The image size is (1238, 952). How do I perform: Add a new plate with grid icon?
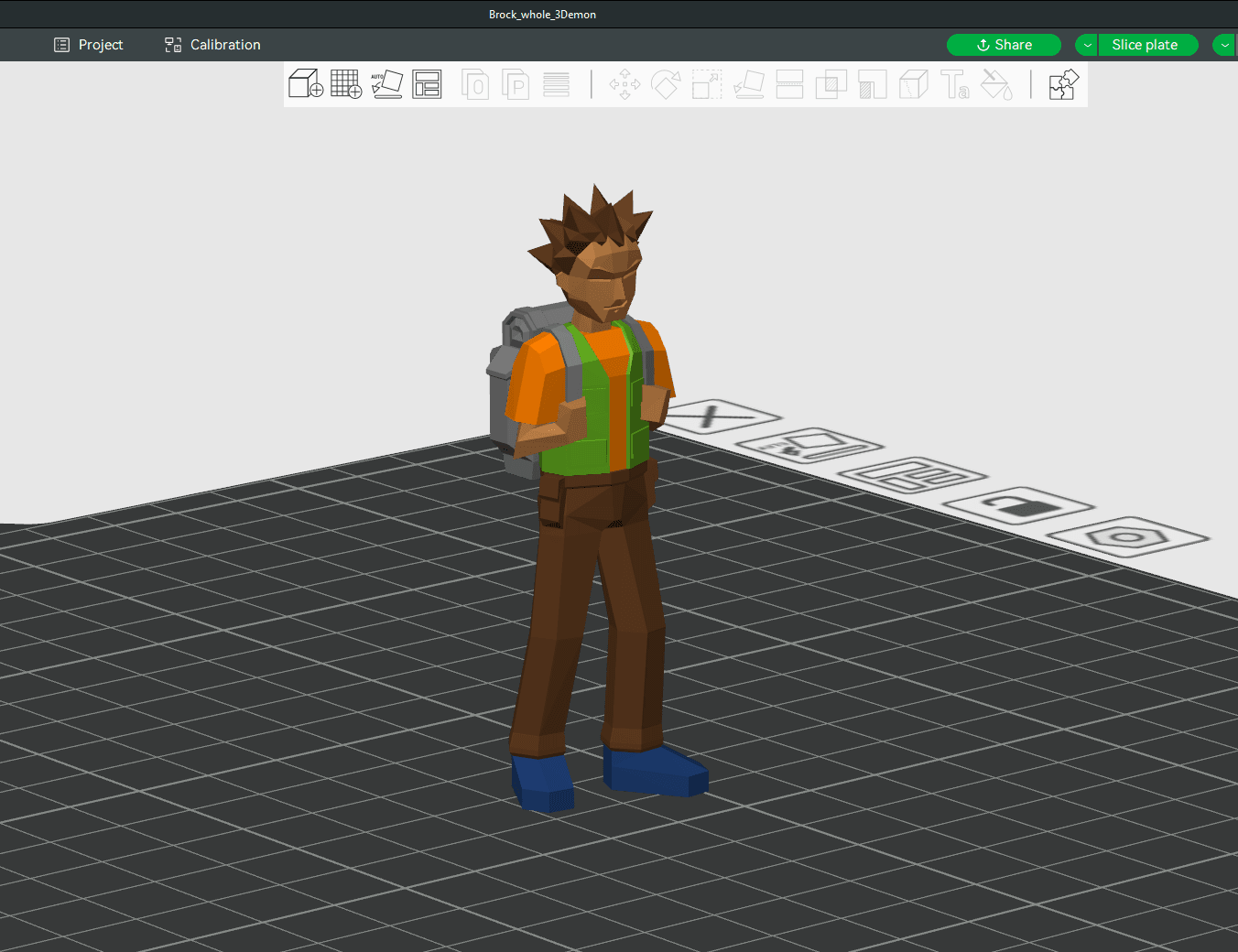click(346, 84)
